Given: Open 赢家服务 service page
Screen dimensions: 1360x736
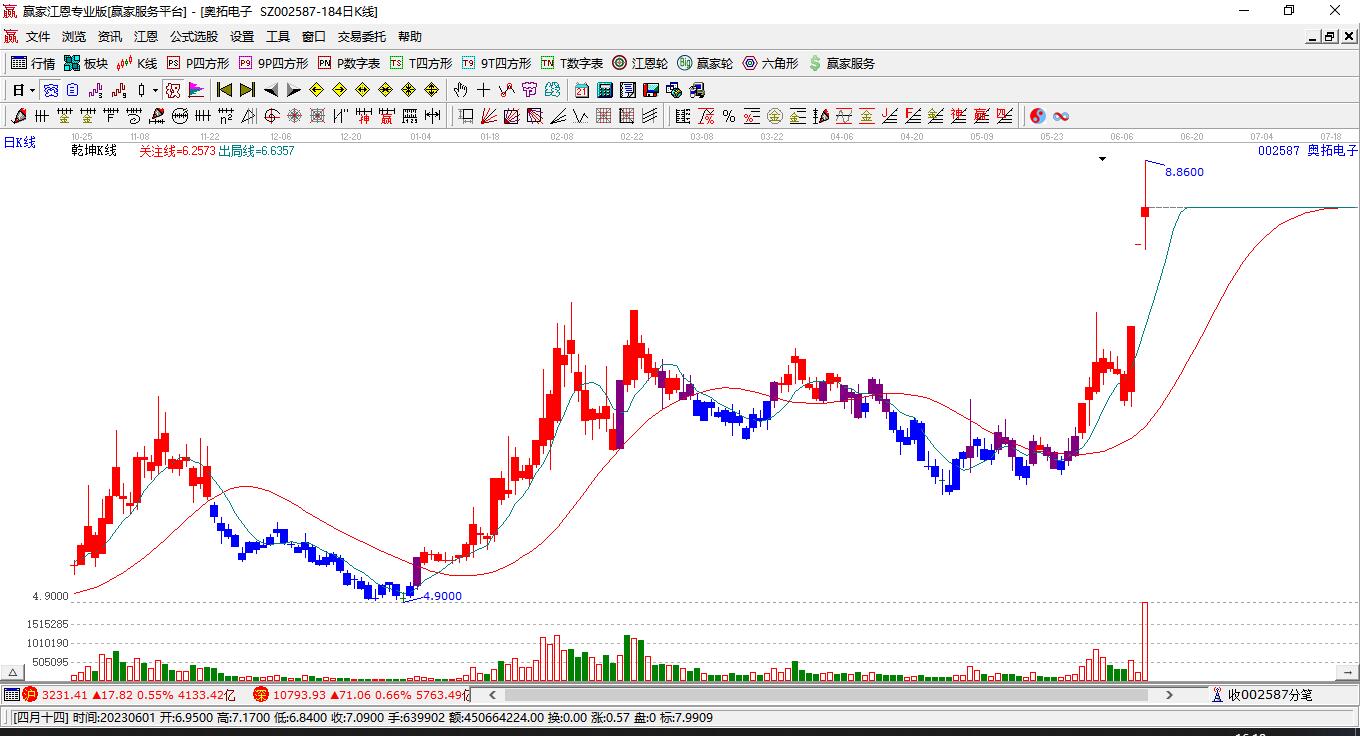Looking at the screenshot, I should 841,63.
